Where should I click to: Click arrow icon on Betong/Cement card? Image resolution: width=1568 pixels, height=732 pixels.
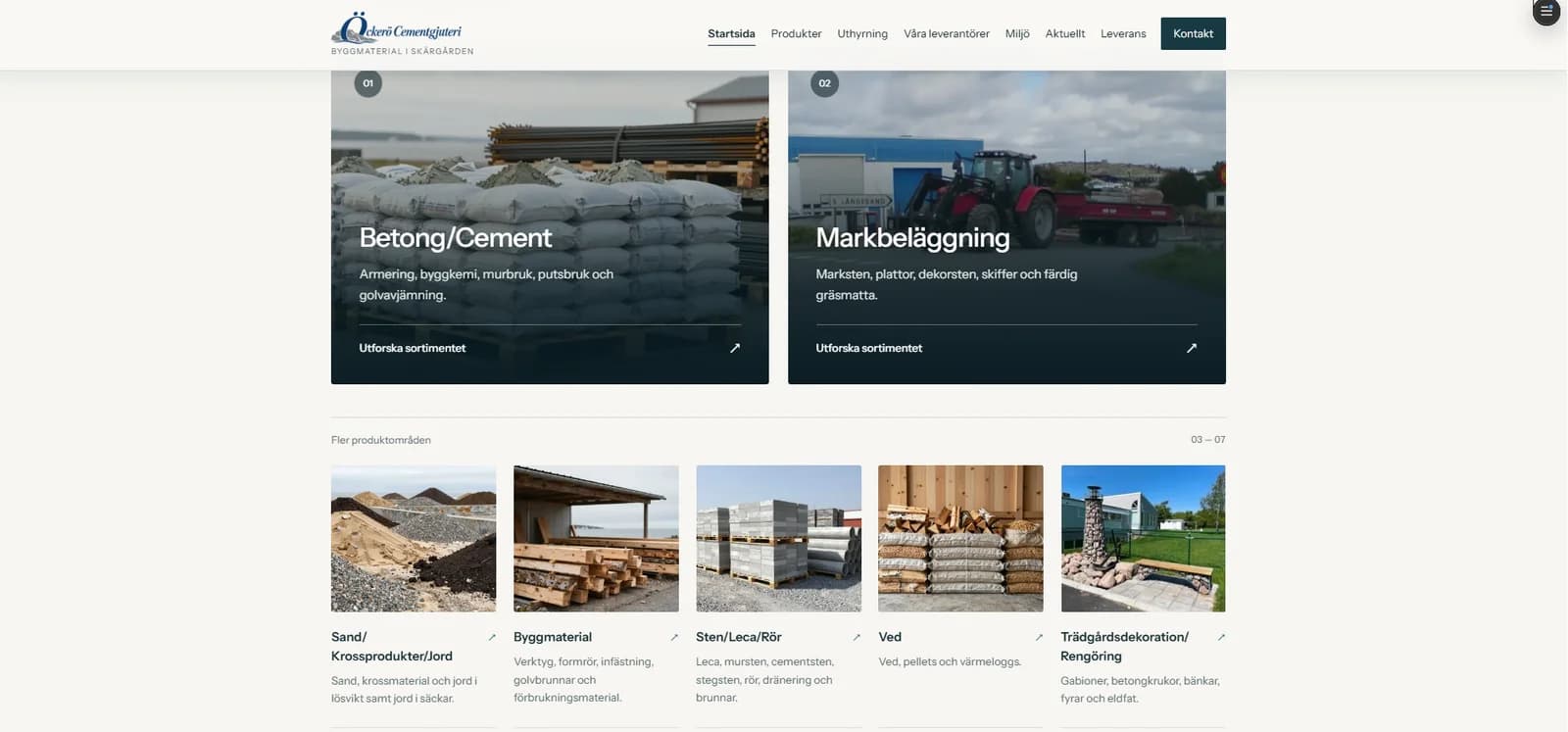tap(735, 348)
